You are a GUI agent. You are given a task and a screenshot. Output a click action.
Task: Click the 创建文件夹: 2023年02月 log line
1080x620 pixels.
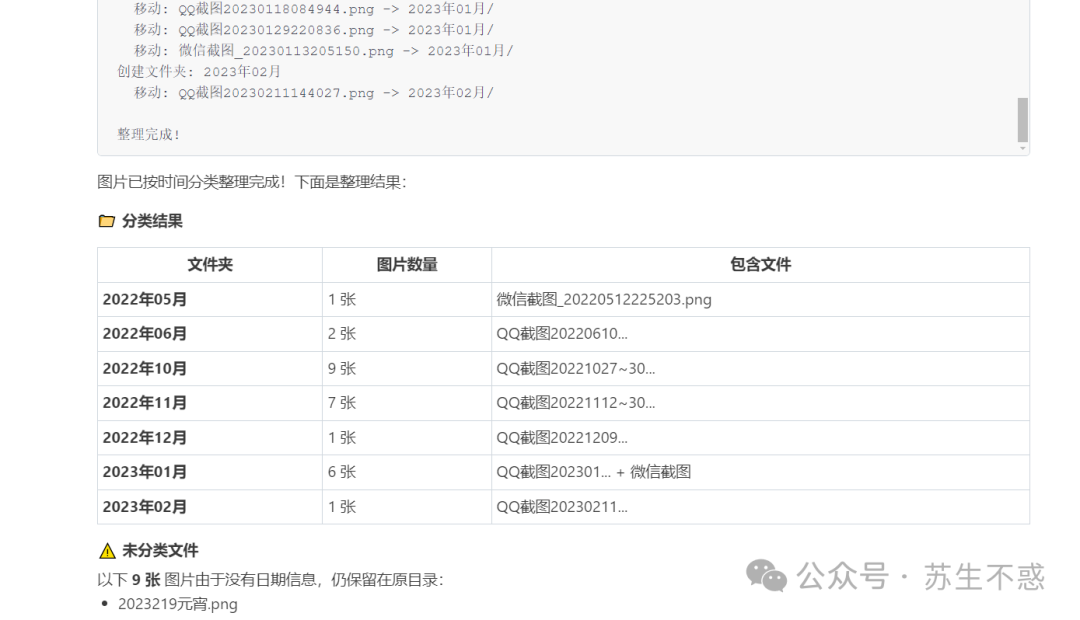coord(199,72)
